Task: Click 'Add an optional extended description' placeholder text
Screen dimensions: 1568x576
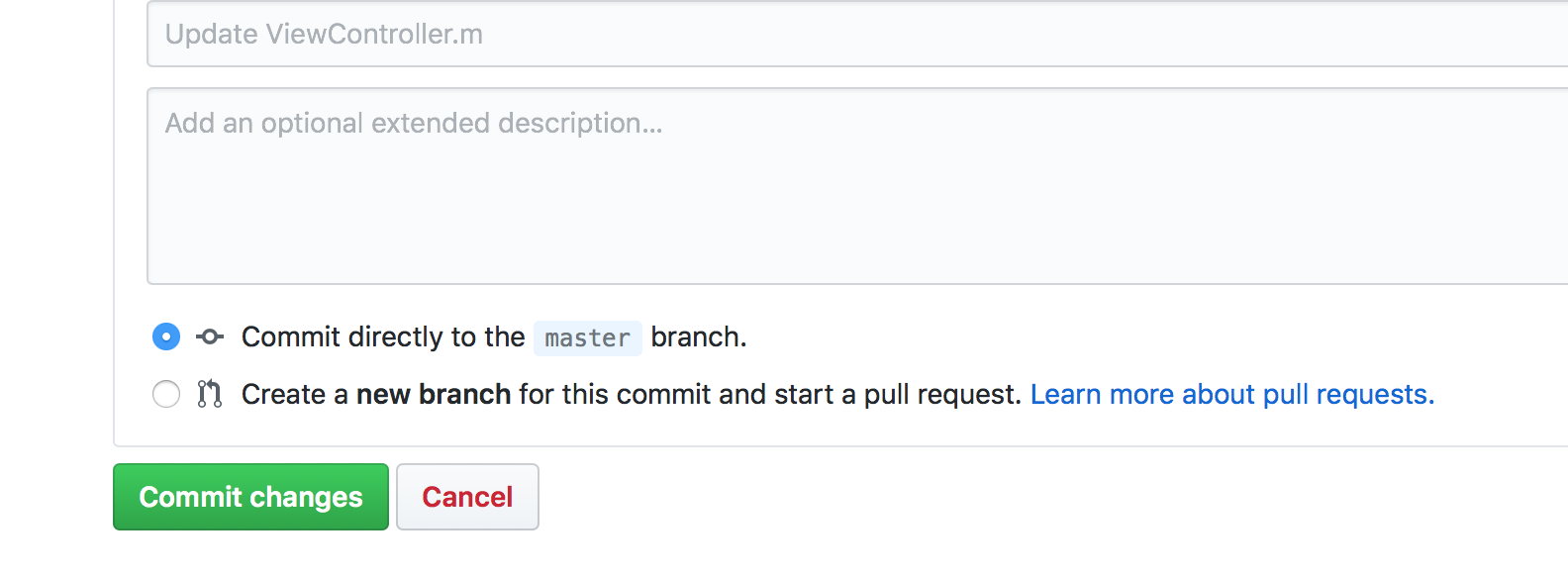Action: pos(413,124)
